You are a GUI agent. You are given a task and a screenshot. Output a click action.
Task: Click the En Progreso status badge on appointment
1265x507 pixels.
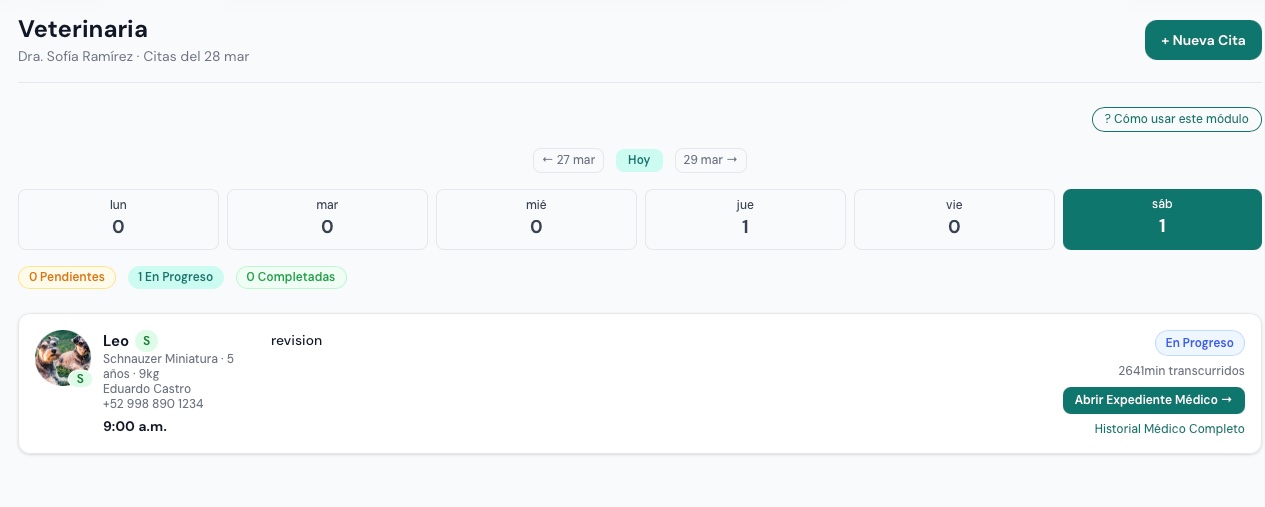pyautogui.click(x=1199, y=343)
